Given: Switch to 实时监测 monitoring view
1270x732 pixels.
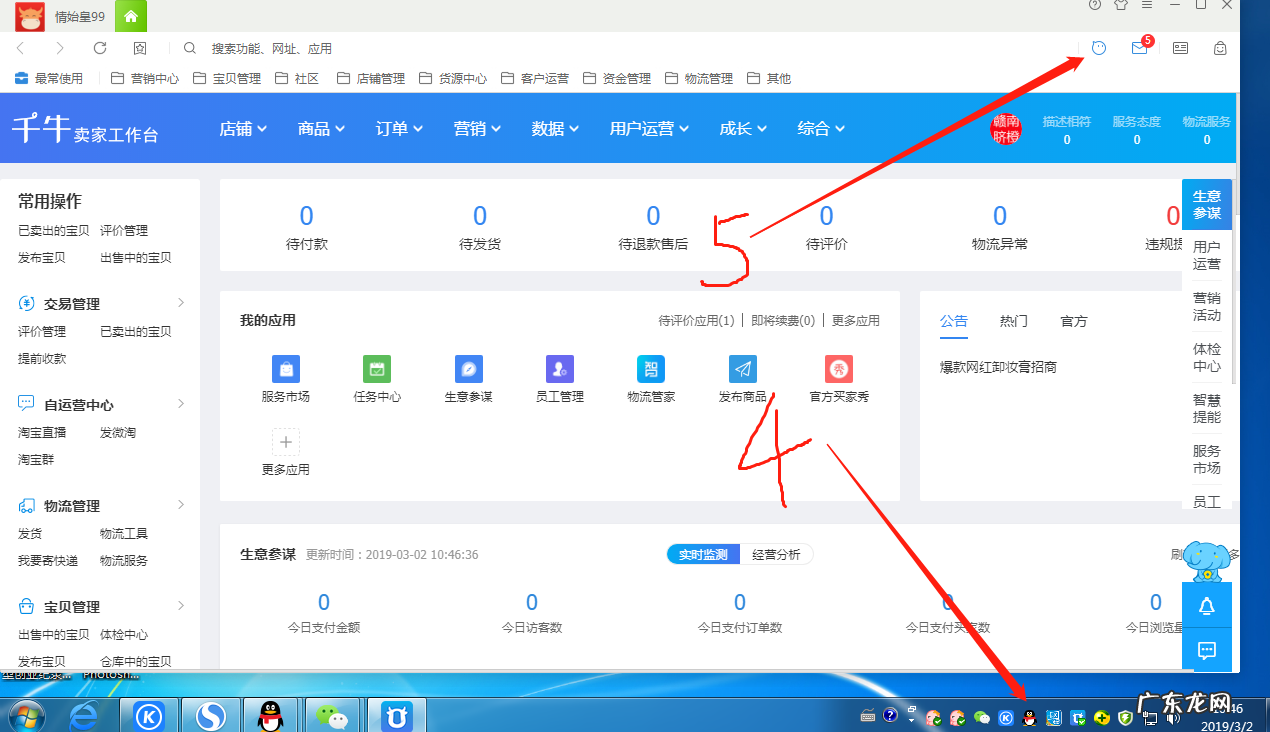Looking at the screenshot, I should (x=702, y=553).
